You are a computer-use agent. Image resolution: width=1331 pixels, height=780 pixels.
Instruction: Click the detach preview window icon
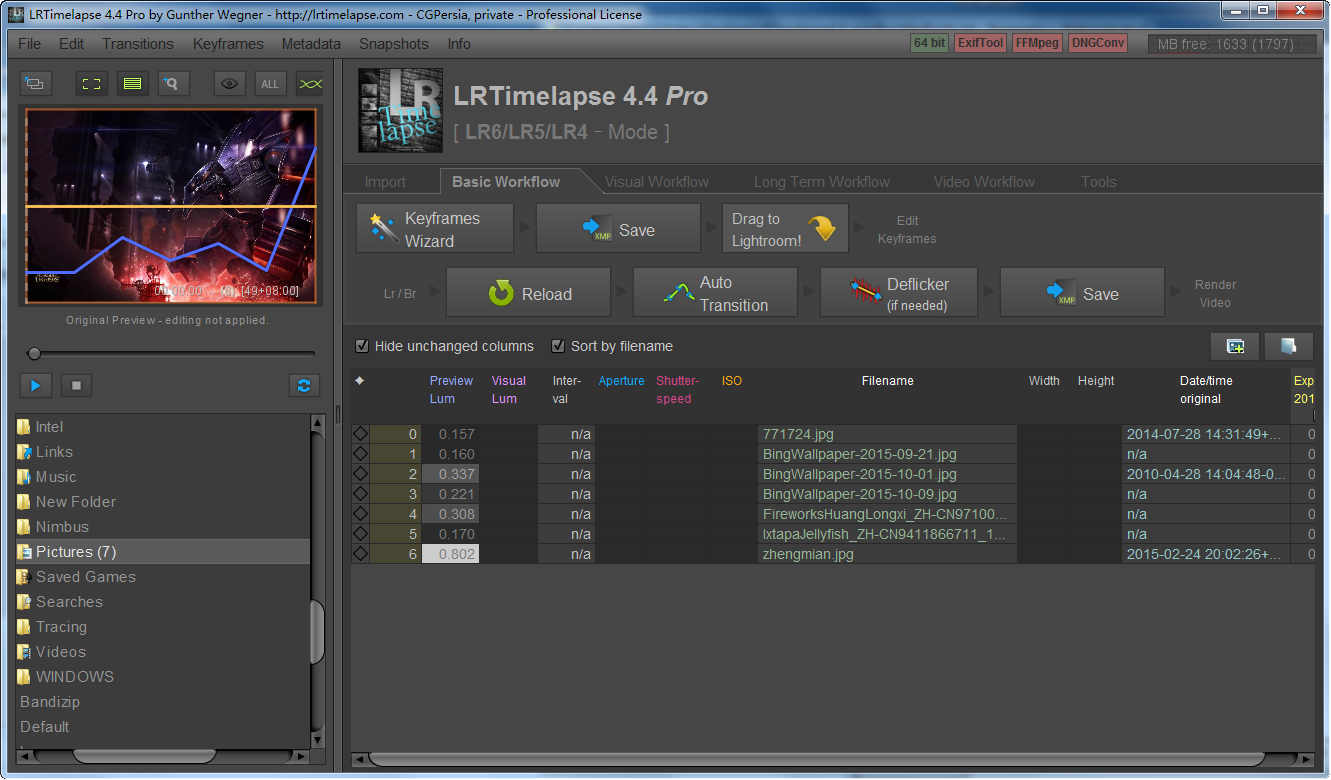point(35,84)
